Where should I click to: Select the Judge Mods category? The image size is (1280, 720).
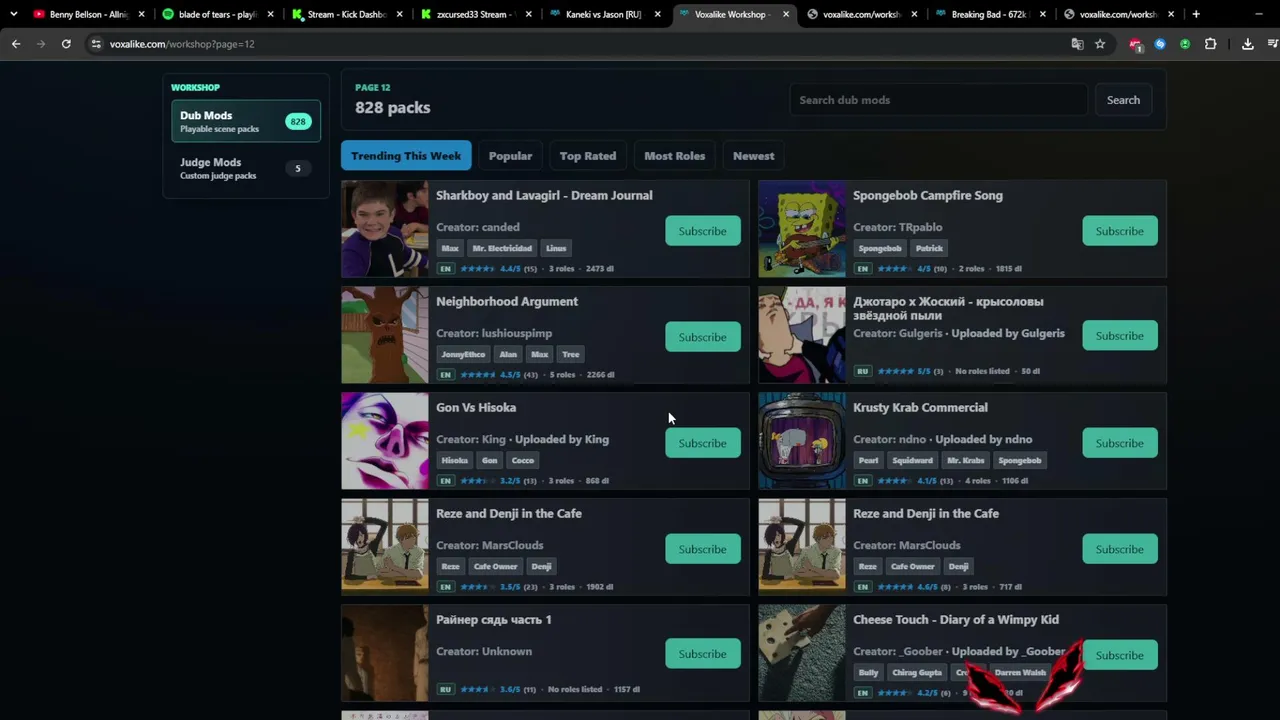coord(246,168)
